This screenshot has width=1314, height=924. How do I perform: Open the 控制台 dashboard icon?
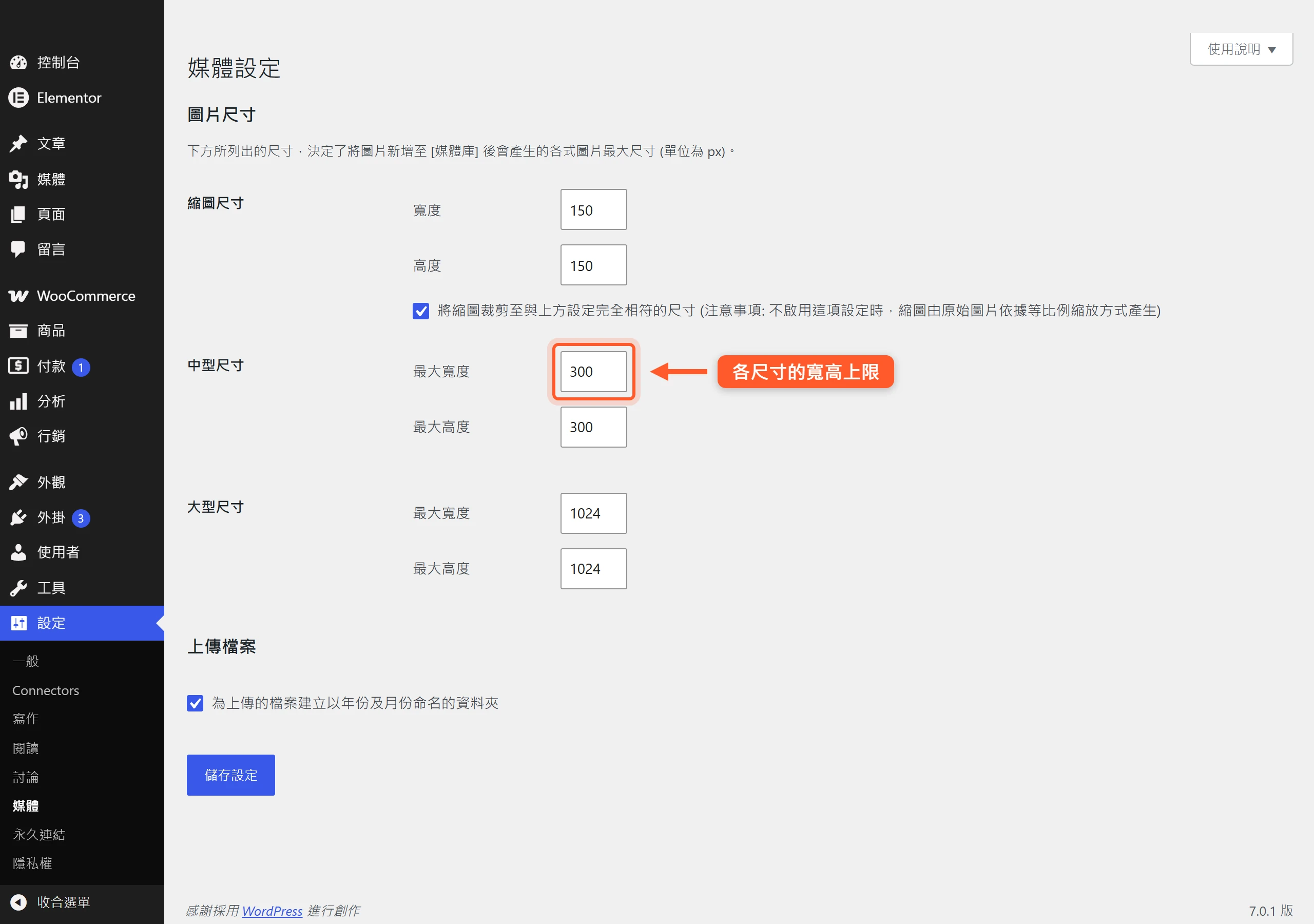pos(18,63)
